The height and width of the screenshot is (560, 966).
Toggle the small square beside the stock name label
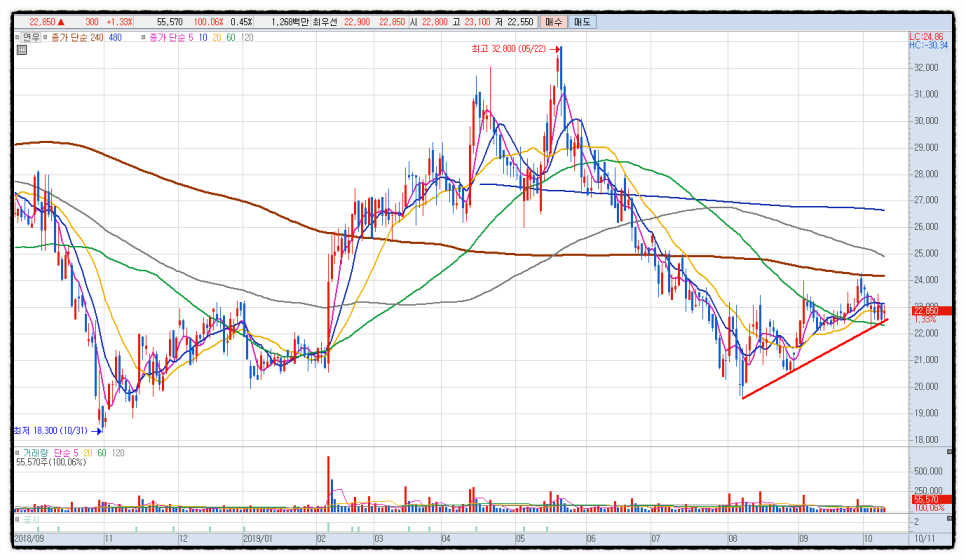tap(17, 37)
